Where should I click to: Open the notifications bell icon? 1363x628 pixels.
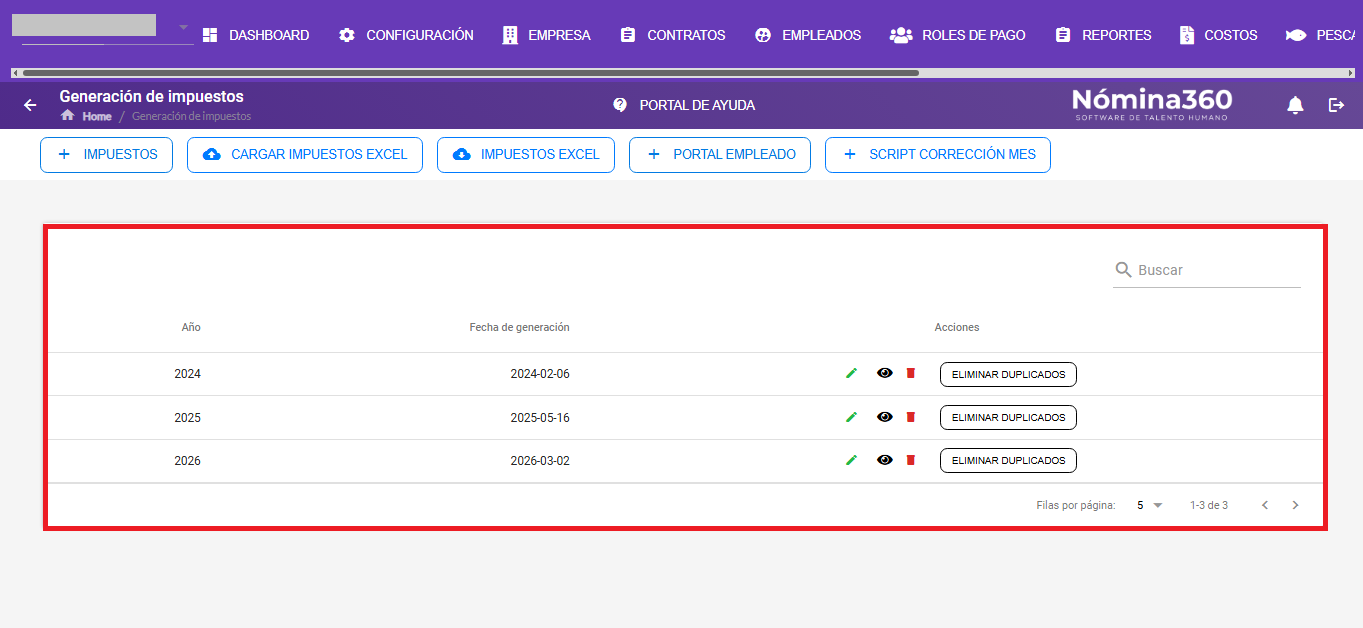(1296, 105)
